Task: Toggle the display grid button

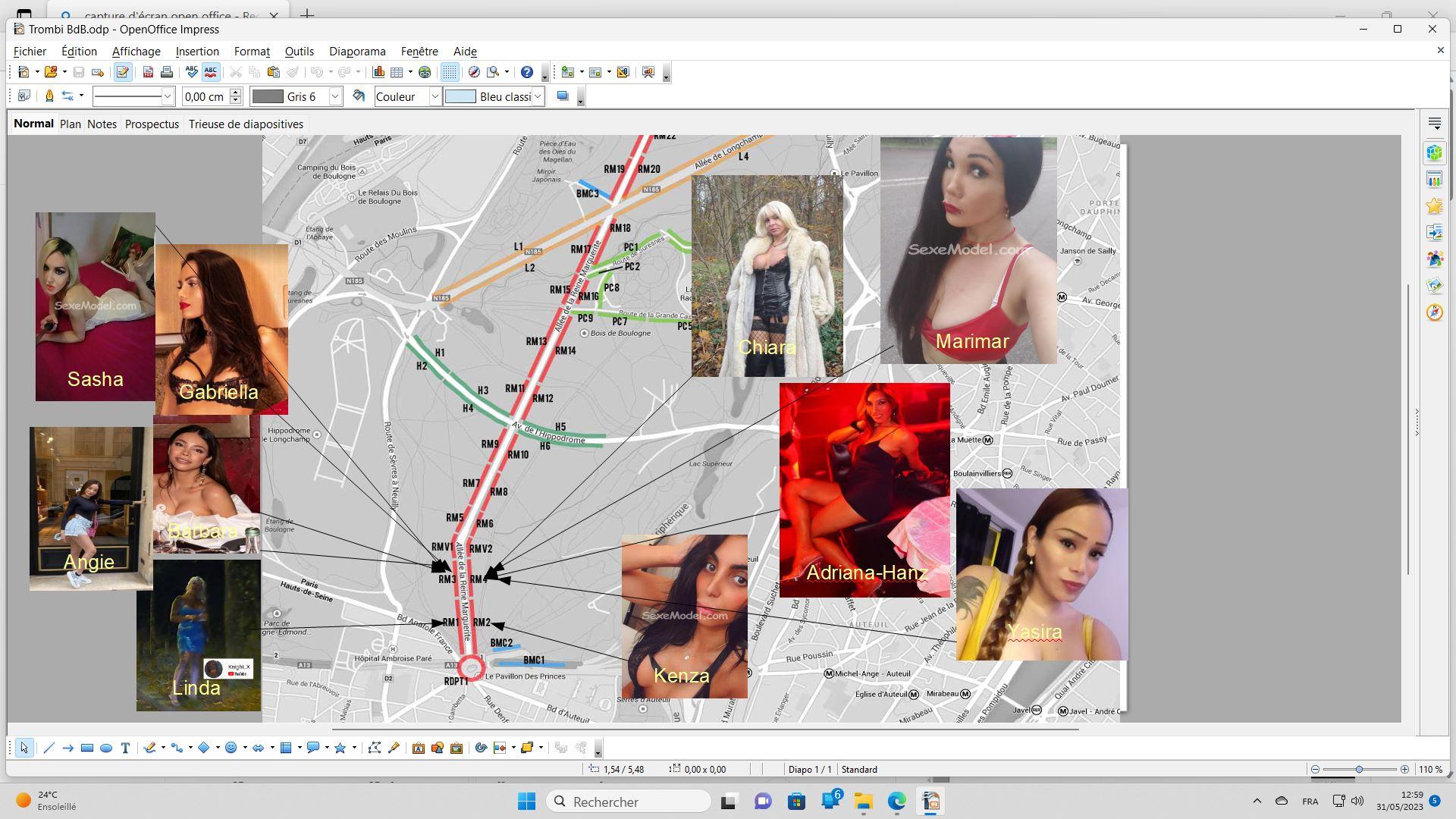Action: (x=450, y=73)
